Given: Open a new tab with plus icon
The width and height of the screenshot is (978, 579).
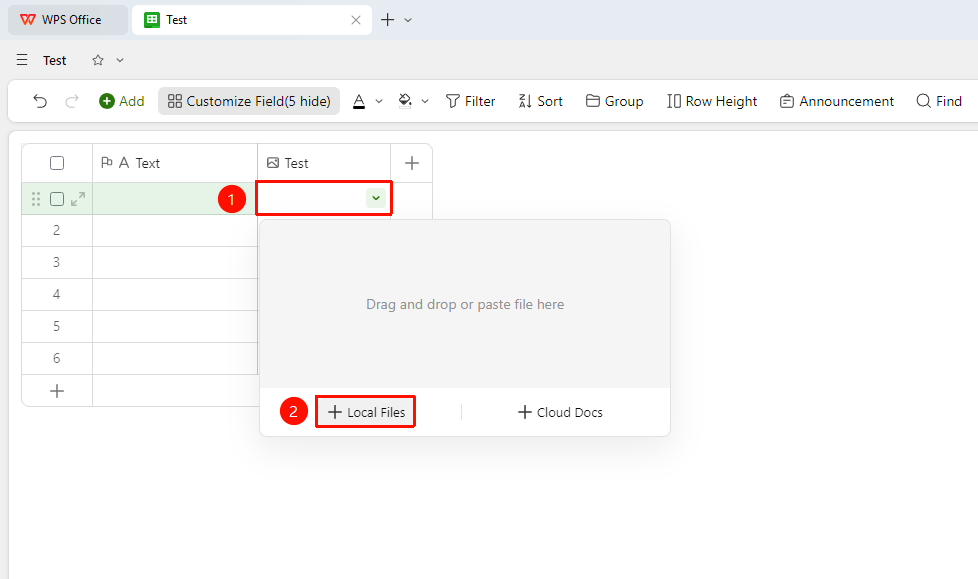Looking at the screenshot, I should (387, 20).
